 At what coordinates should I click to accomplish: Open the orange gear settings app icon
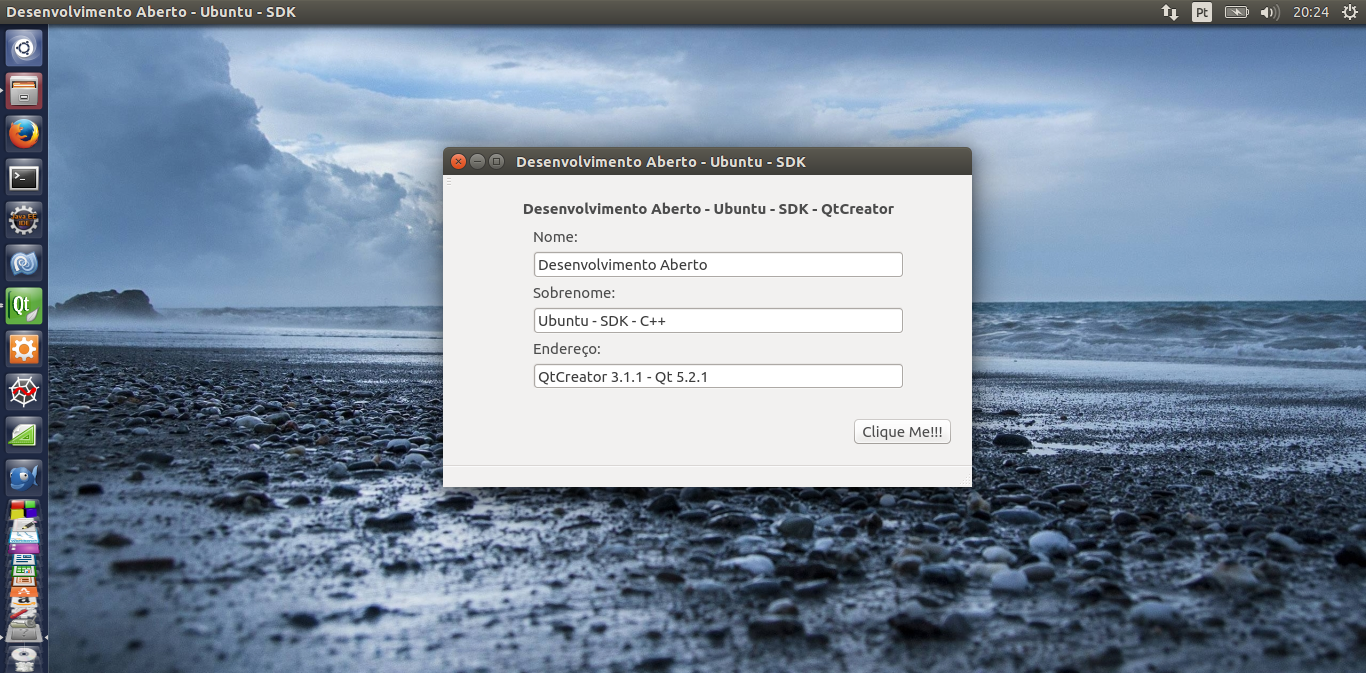pyautogui.click(x=24, y=349)
